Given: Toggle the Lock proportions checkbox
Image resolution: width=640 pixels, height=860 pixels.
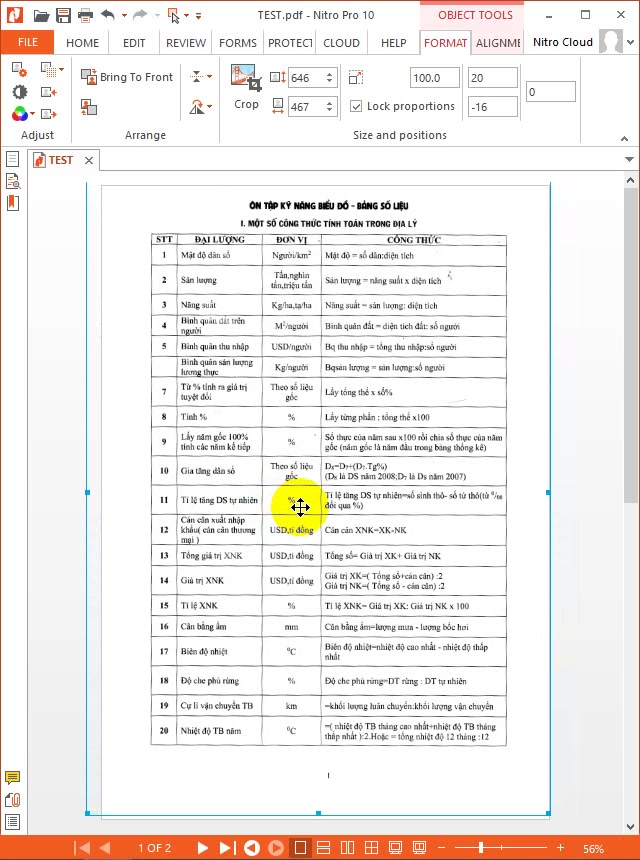Looking at the screenshot, I should (x=356, y=106).
